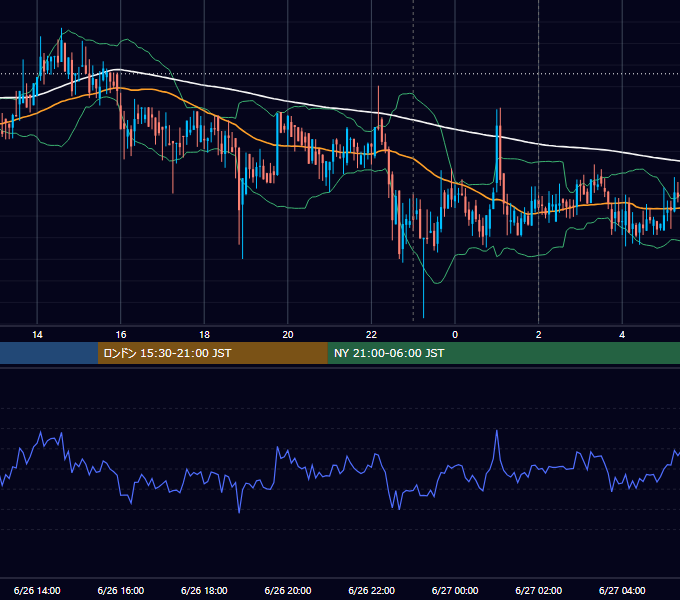Select the 18 hour axis label
This screenshot has width=680, height=600.
click(204, 335)
